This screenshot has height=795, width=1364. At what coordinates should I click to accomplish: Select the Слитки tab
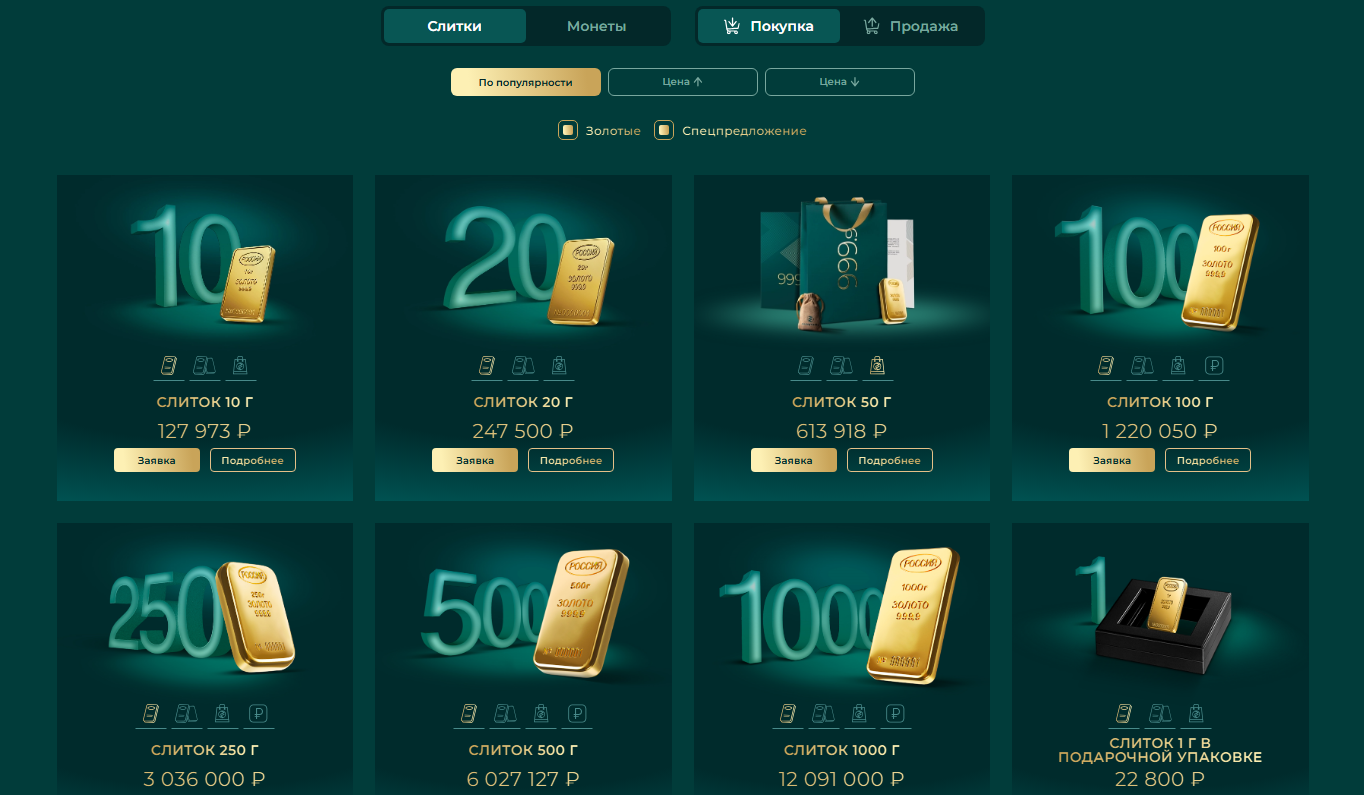[x=455, y=26]
